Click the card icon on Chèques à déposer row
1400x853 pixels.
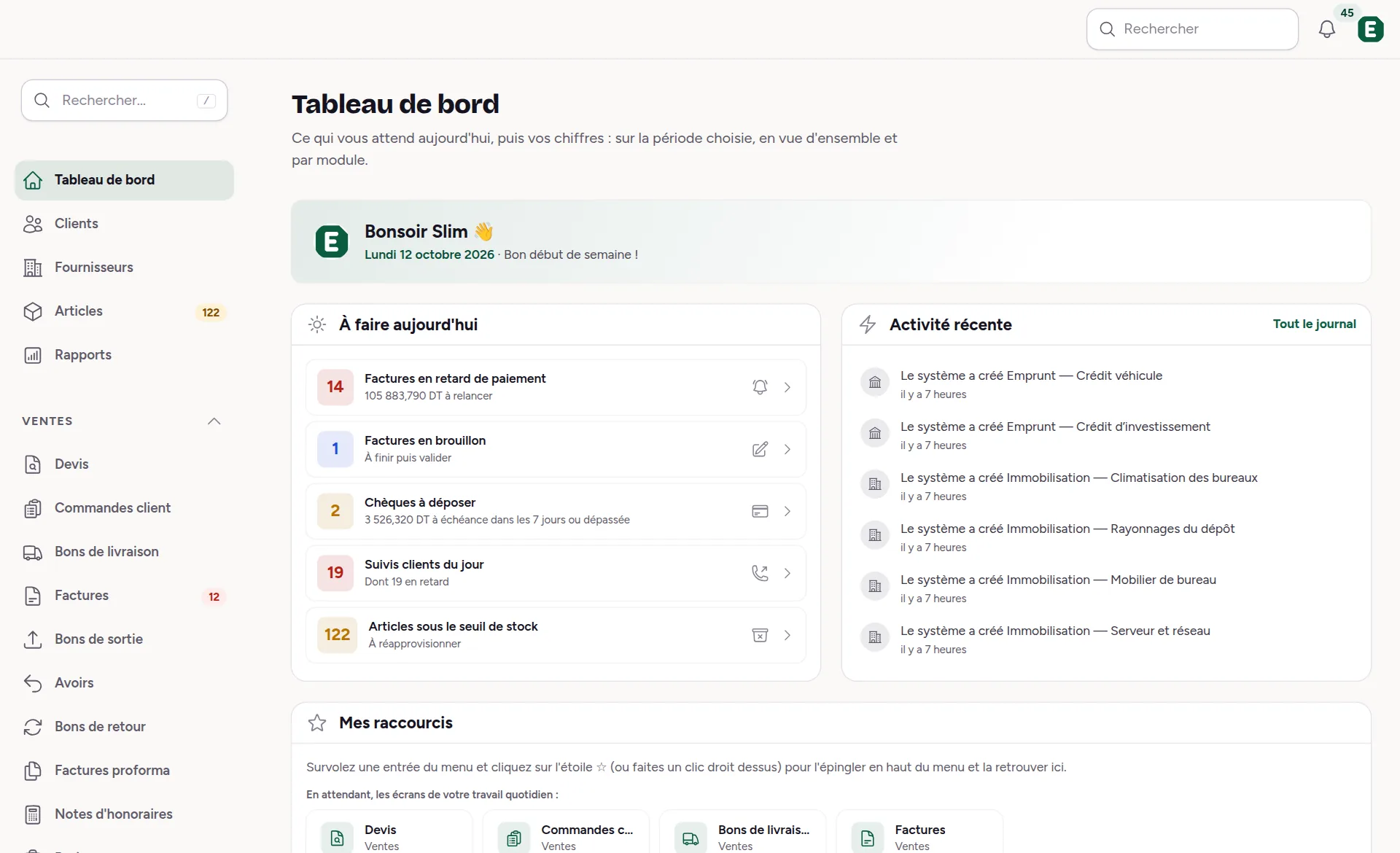(x=760, y=511)
